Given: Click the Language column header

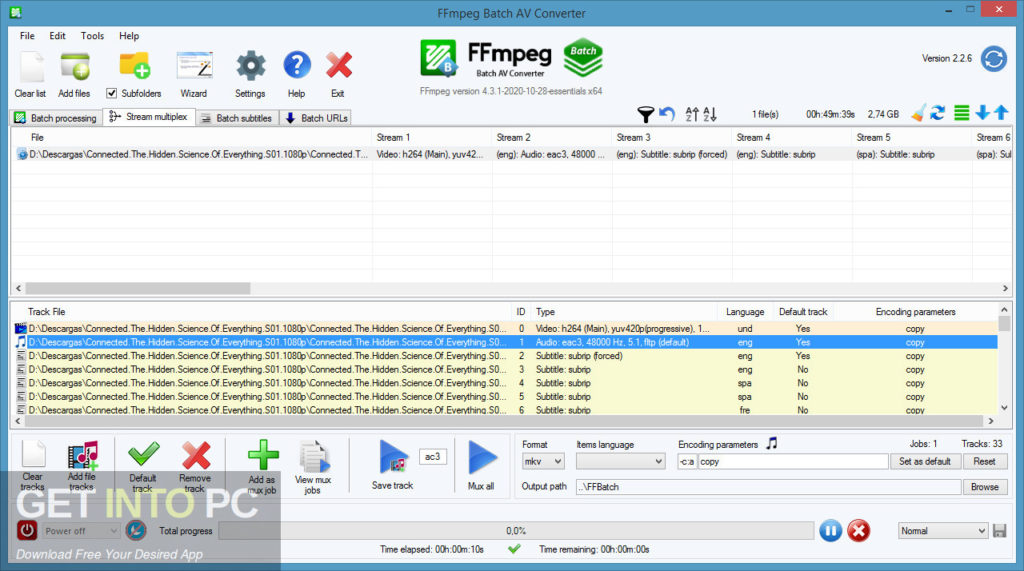Looking at the screenshot, I should click(744, 312).
